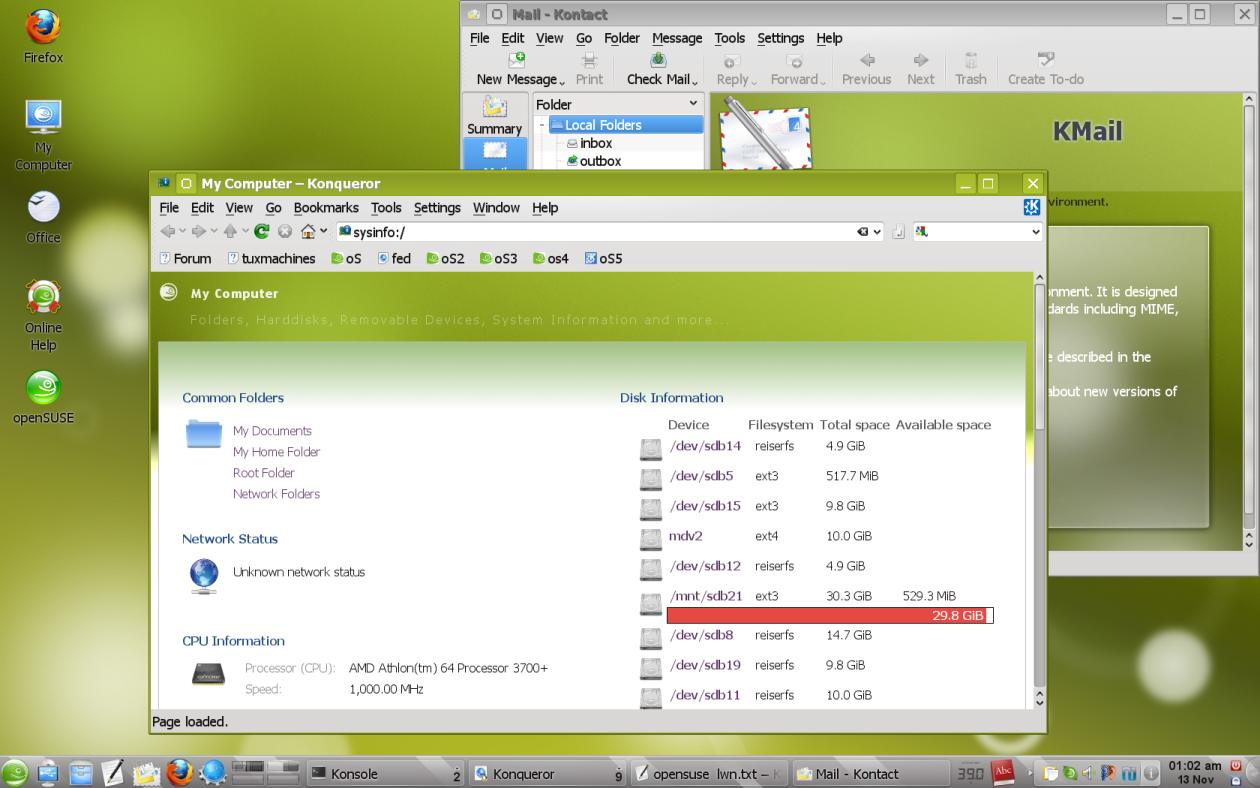Viewport: 1260px width, 788px height.
Task: Collapse the Local Folders tree node
Action: (541, 125)
